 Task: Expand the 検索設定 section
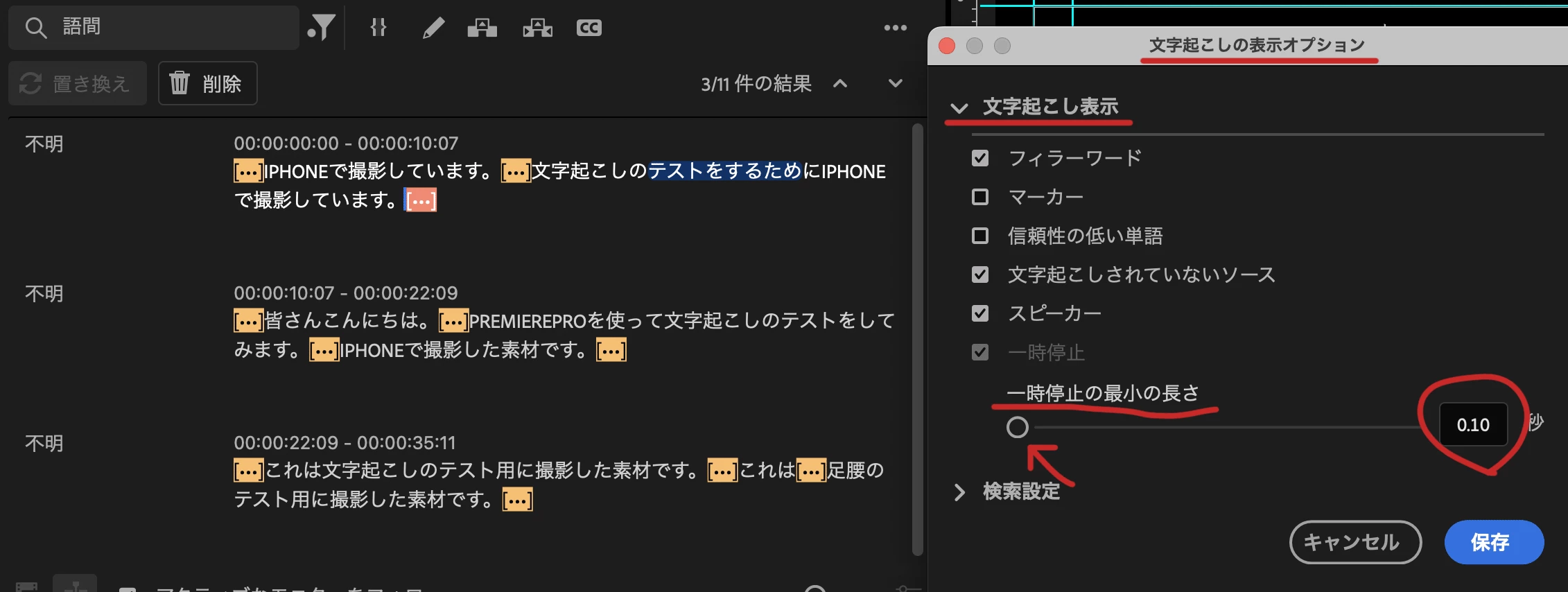[959, 492]
